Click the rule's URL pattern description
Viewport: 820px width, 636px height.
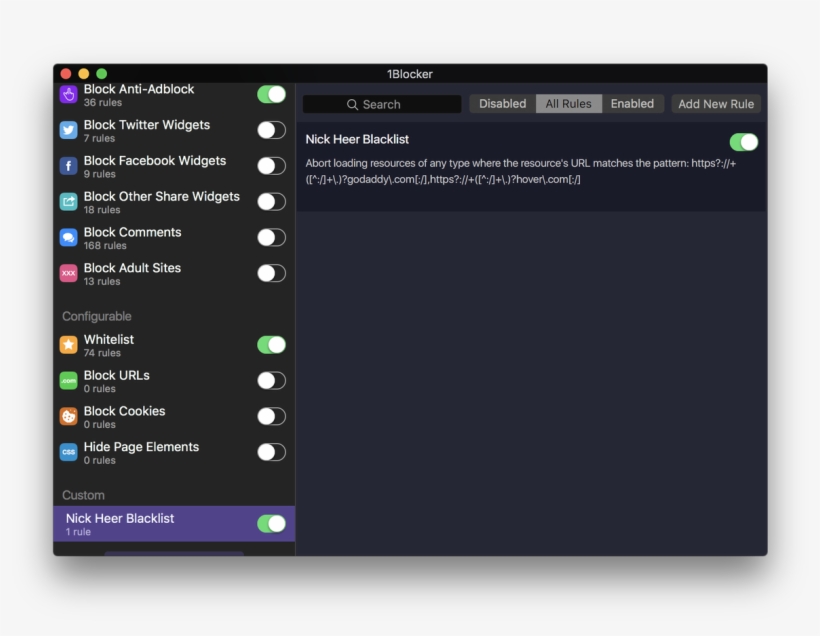pyautogui.click(x=521, y=171)
